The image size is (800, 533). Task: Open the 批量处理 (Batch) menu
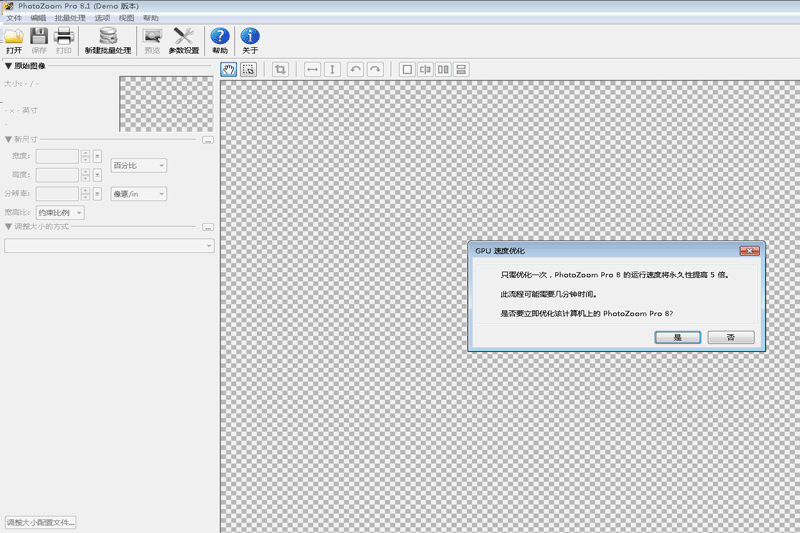pos(70,18)
